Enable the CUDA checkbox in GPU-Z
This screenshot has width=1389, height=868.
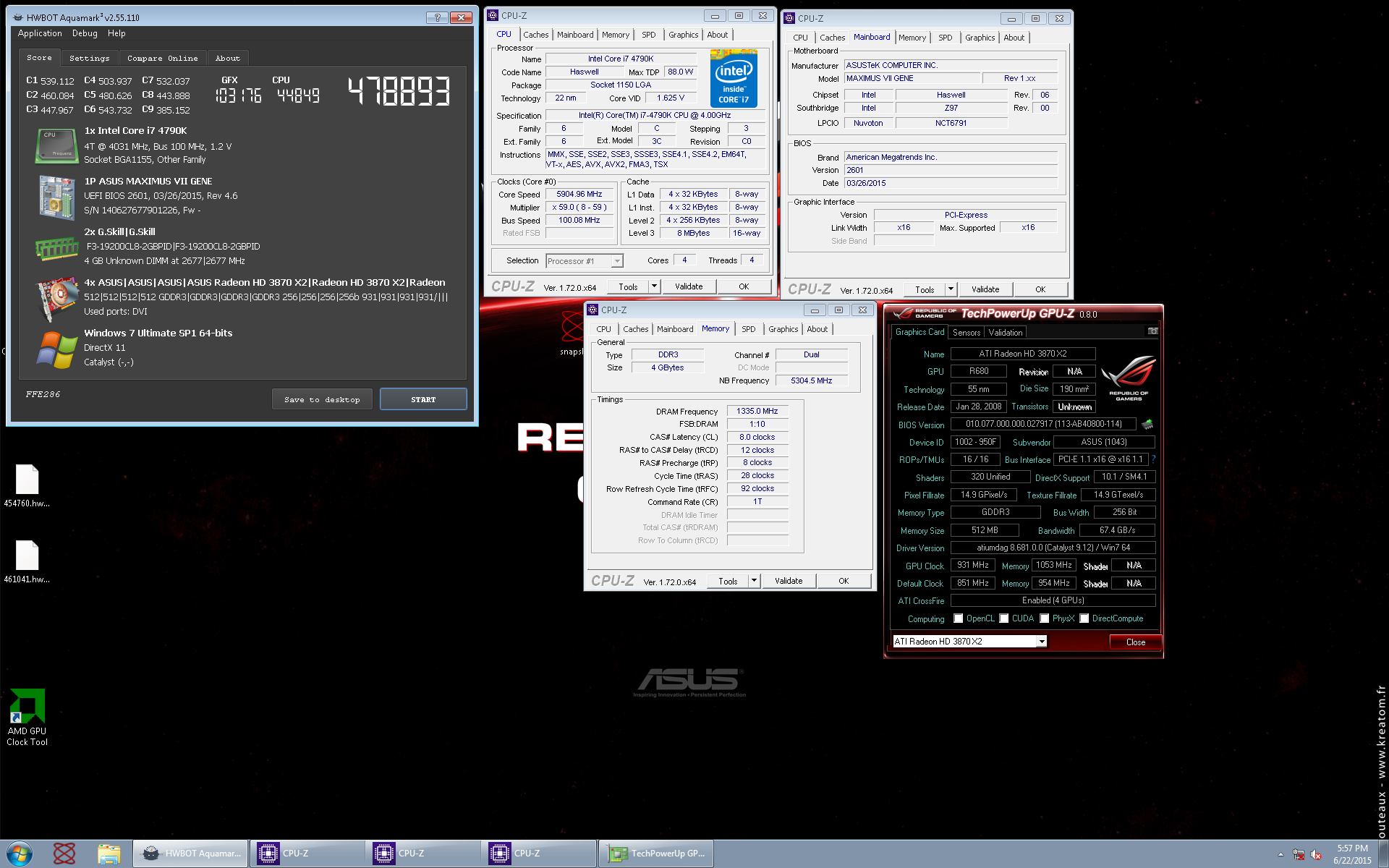coord(1003,618)
